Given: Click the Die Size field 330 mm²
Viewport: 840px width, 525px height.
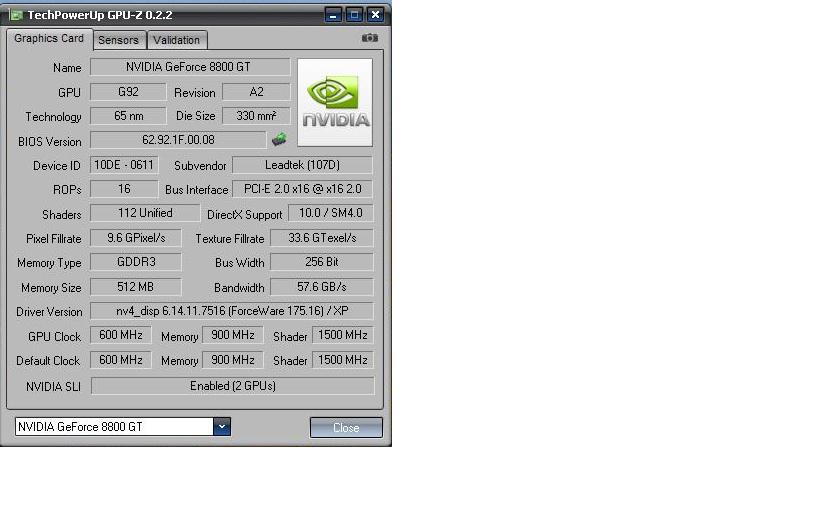Looking at the screenshot, I should coord(256,116).
